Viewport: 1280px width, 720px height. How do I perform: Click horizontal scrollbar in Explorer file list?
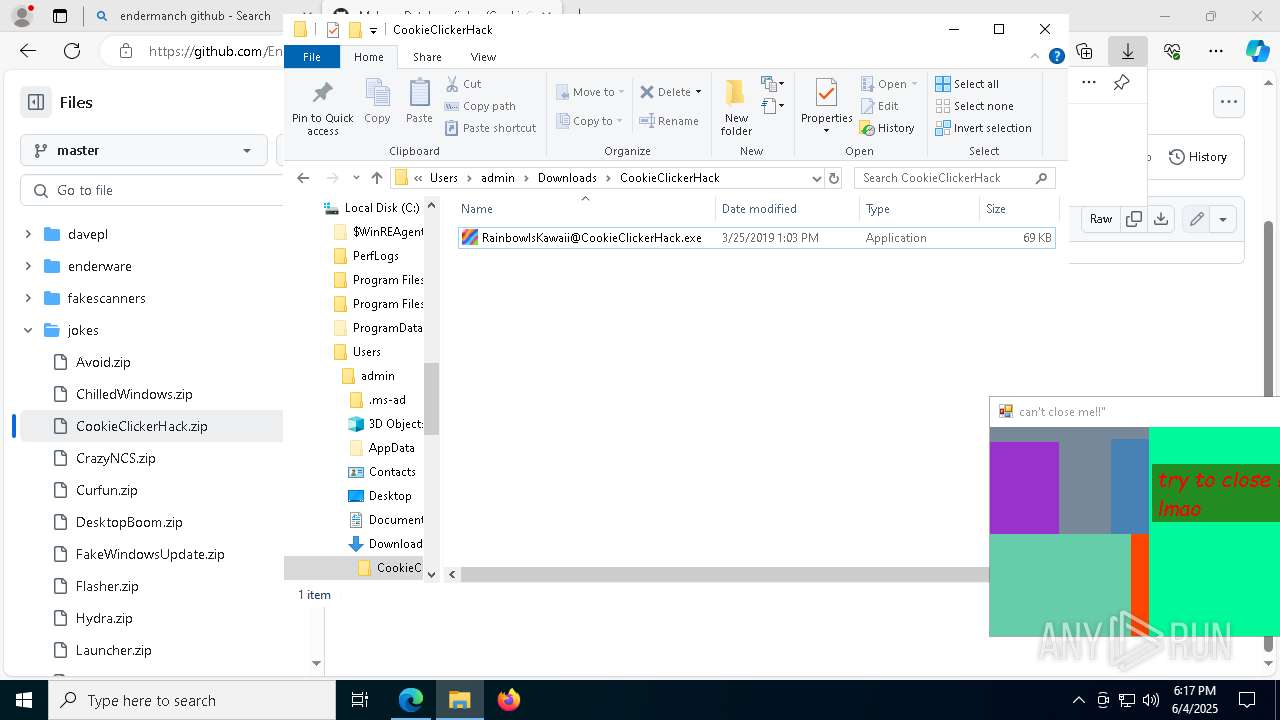pos(725,574)
